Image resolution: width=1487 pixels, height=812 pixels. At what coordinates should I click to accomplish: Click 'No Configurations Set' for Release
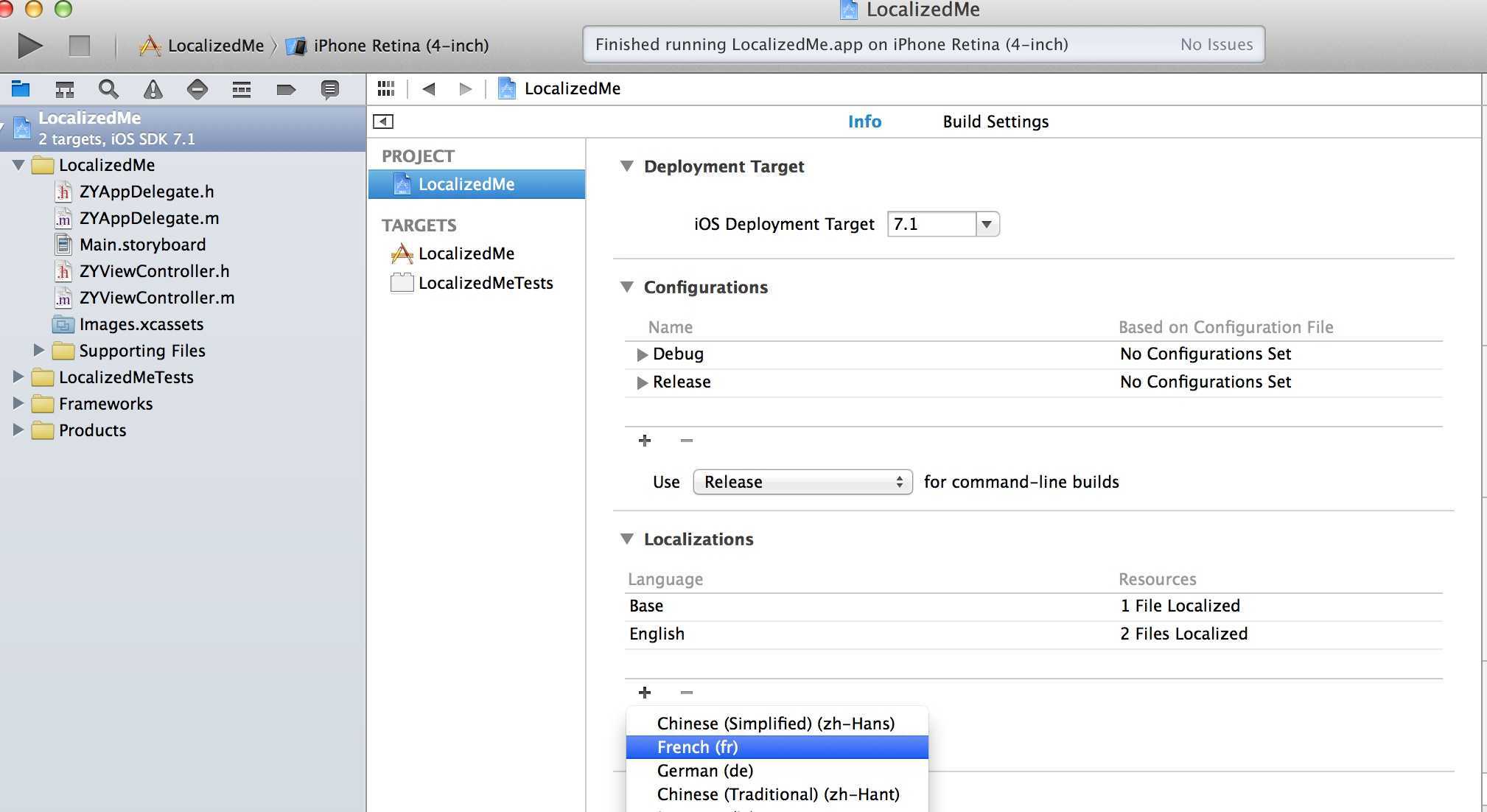[x=1206, y=382]
